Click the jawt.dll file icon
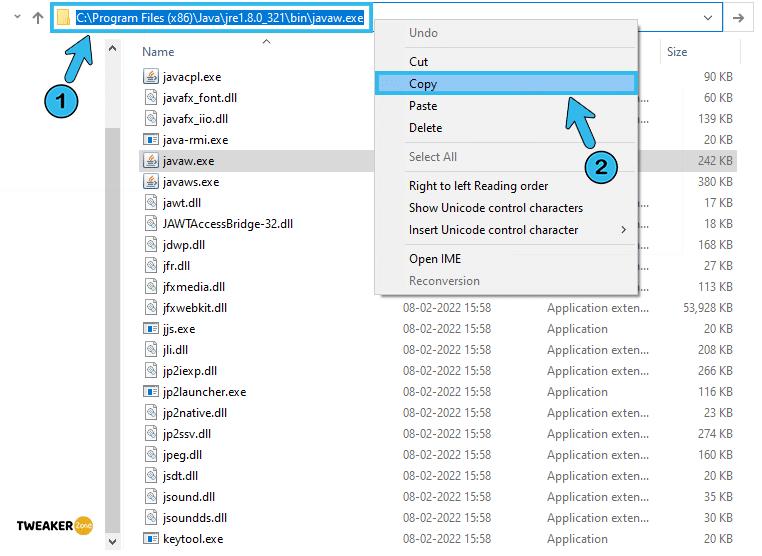Viewport: 762px width, 556px height. (151, 203)
